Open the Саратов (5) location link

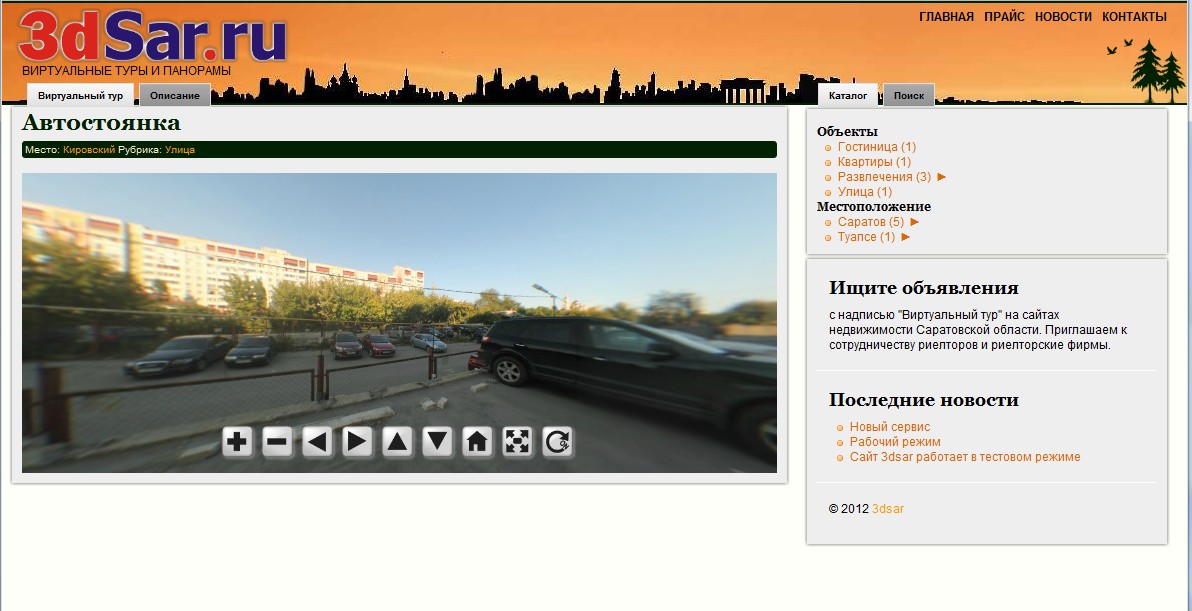pos(870,222)
